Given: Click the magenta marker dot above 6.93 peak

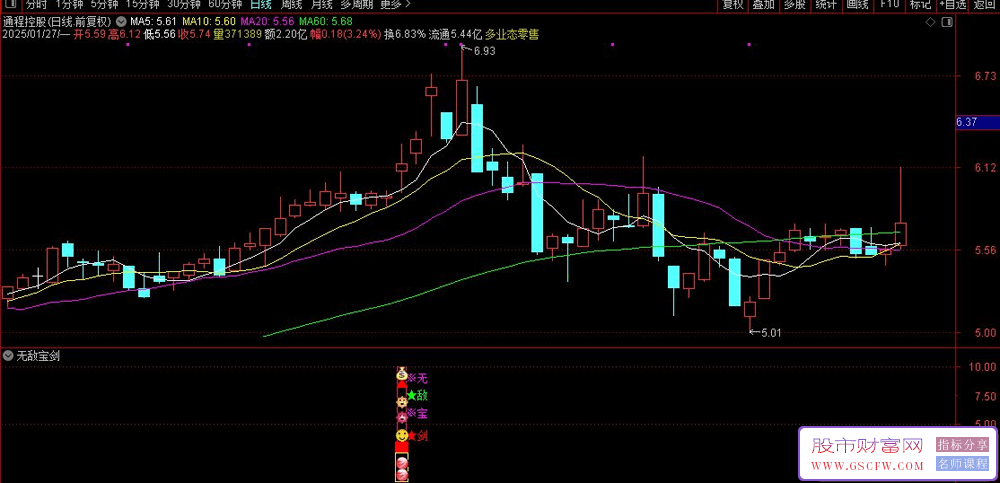Looking at the screenshot, I should coord(462,45).
